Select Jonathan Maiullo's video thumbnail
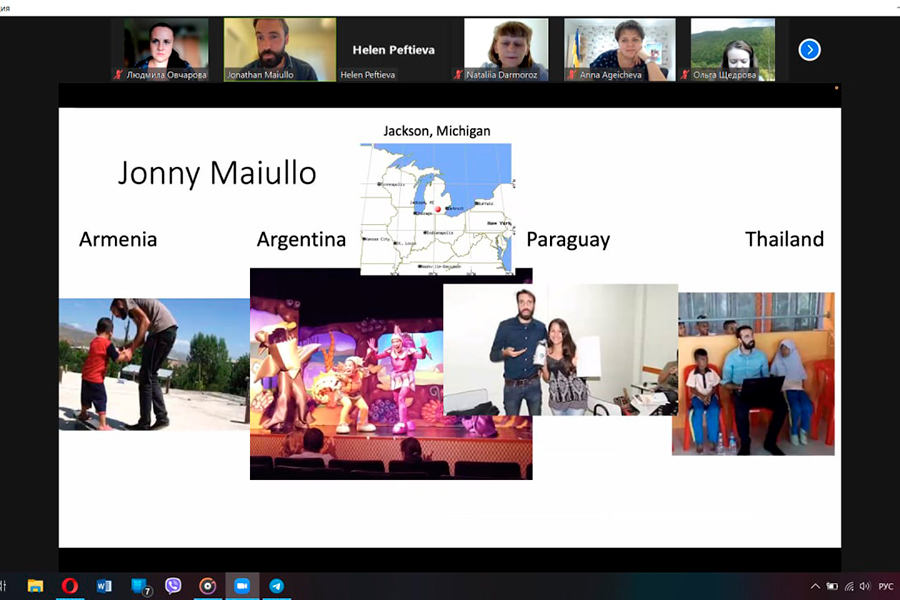Viewport: 900px width, 600px height. coord(265,49)
